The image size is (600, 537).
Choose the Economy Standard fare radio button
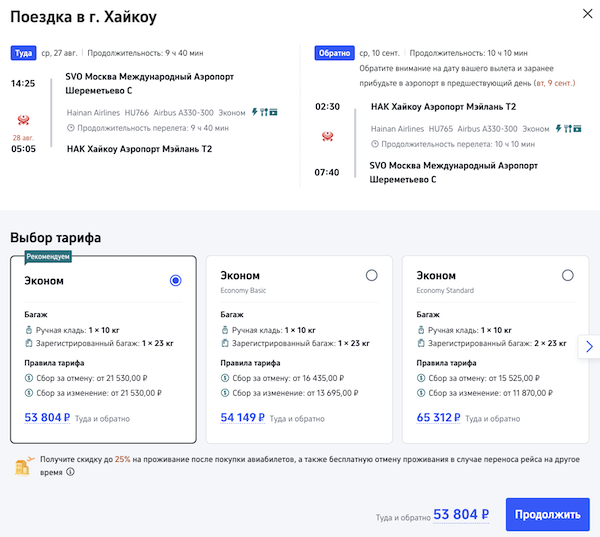568,275
